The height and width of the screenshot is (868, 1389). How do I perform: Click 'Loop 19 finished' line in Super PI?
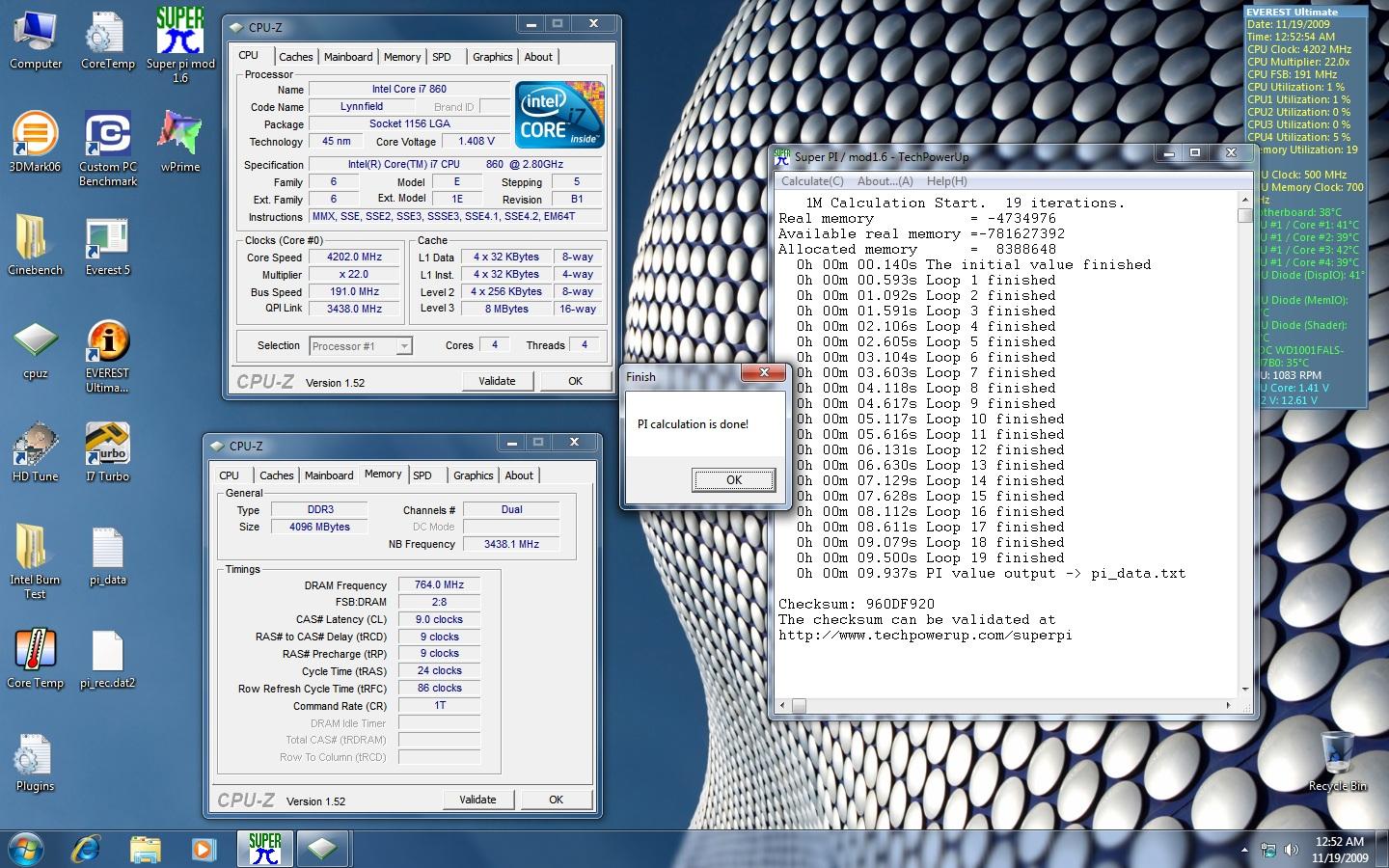931,558
